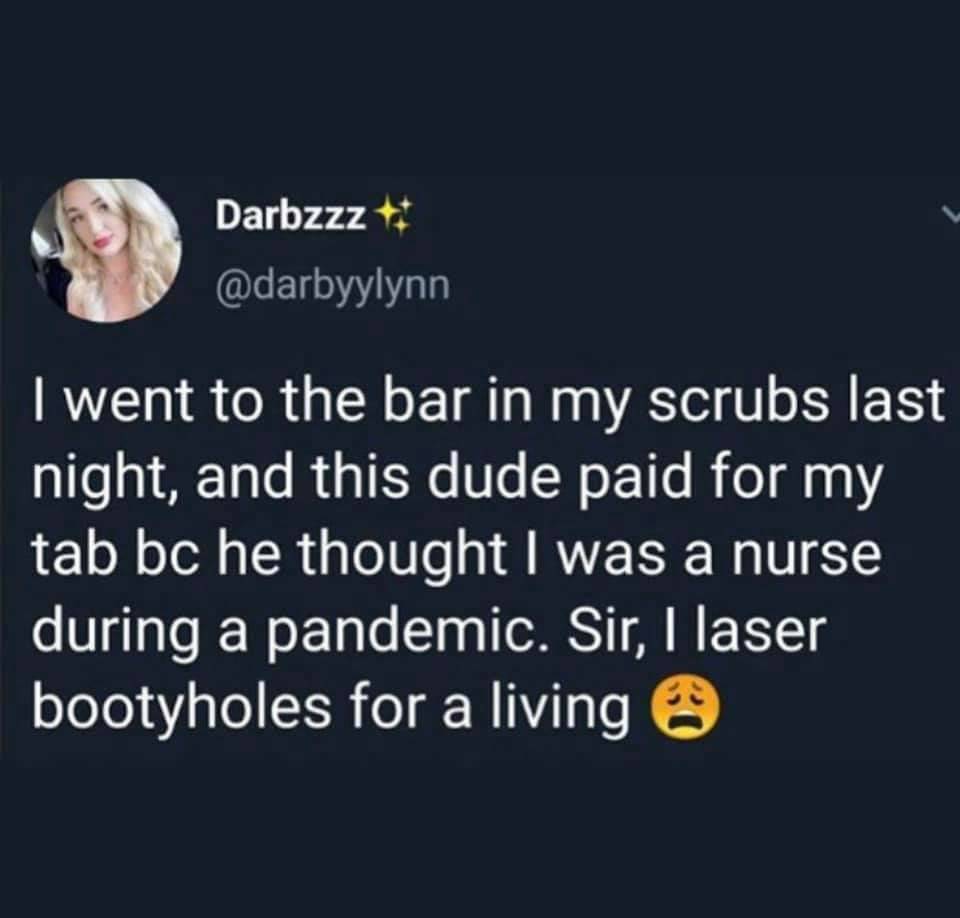
Task: Click the Darbzzz display name
Action: point(290,216)
